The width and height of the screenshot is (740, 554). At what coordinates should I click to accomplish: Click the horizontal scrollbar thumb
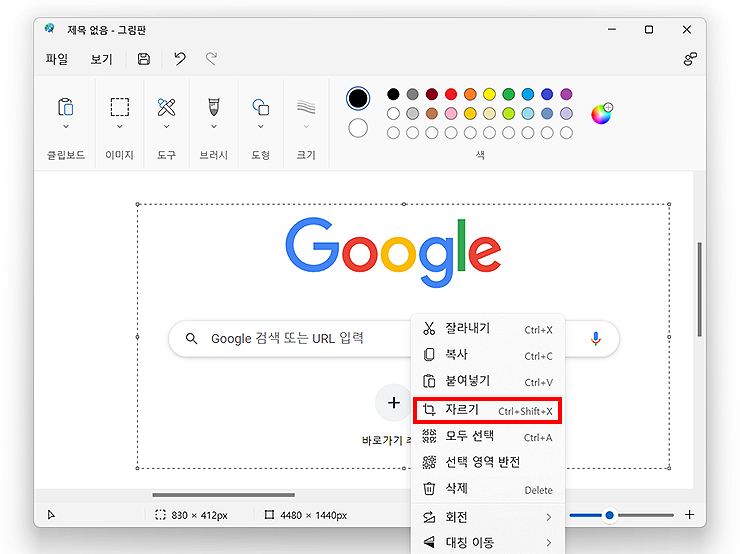223,495
